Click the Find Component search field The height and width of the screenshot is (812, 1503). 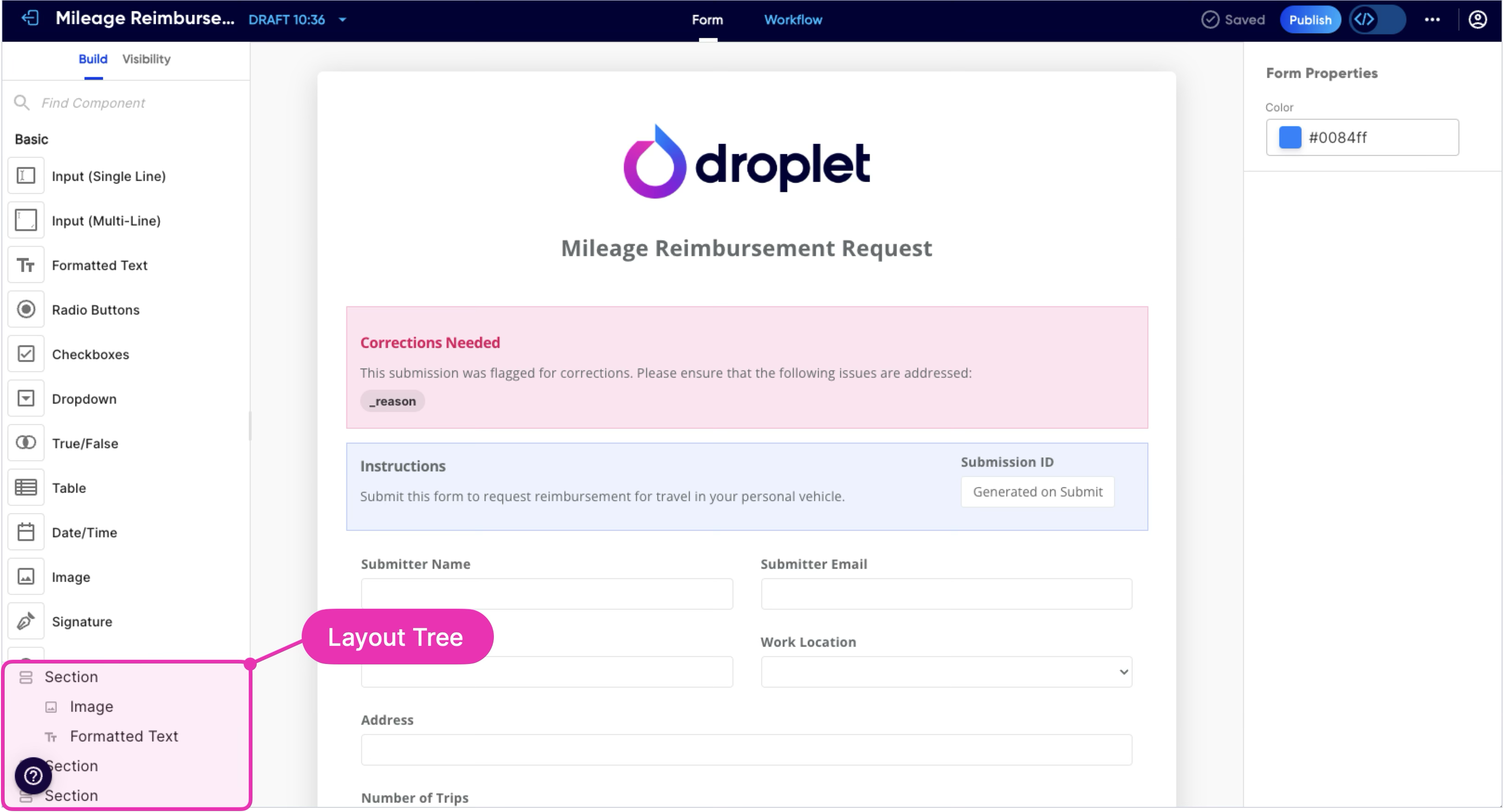tap(134, 103)
